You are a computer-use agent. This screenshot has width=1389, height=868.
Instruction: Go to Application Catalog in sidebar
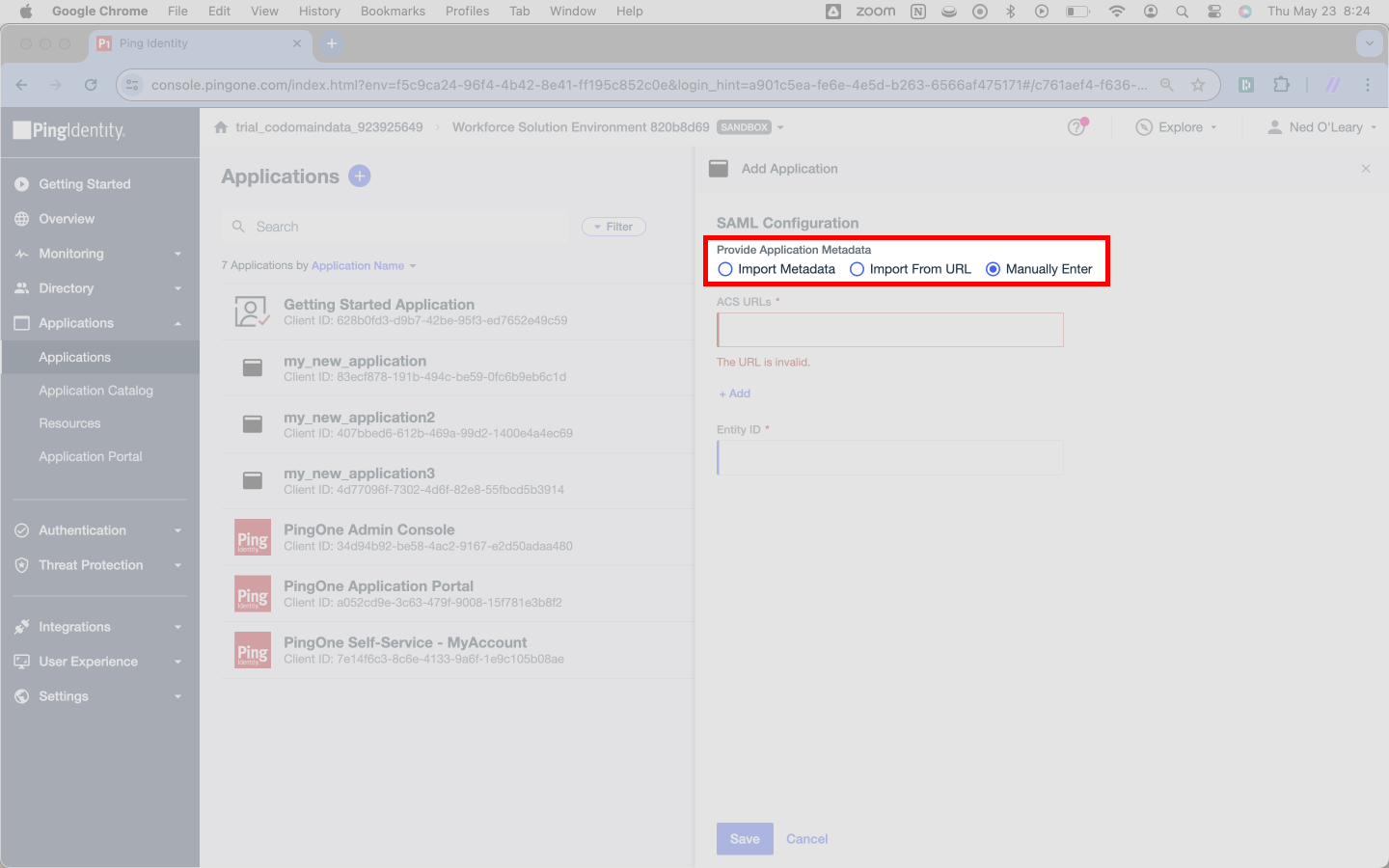pos(95,391)
